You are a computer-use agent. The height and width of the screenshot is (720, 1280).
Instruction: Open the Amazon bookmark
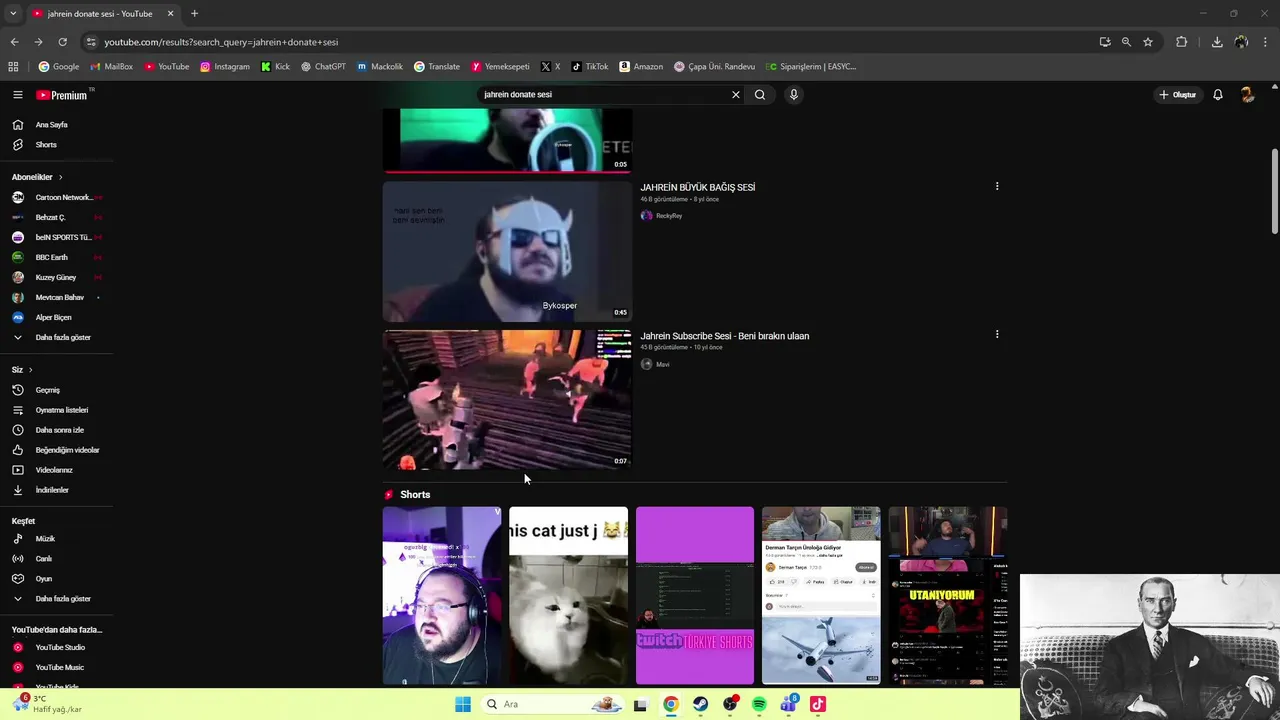pyautogui.click(x=641, y=67)
